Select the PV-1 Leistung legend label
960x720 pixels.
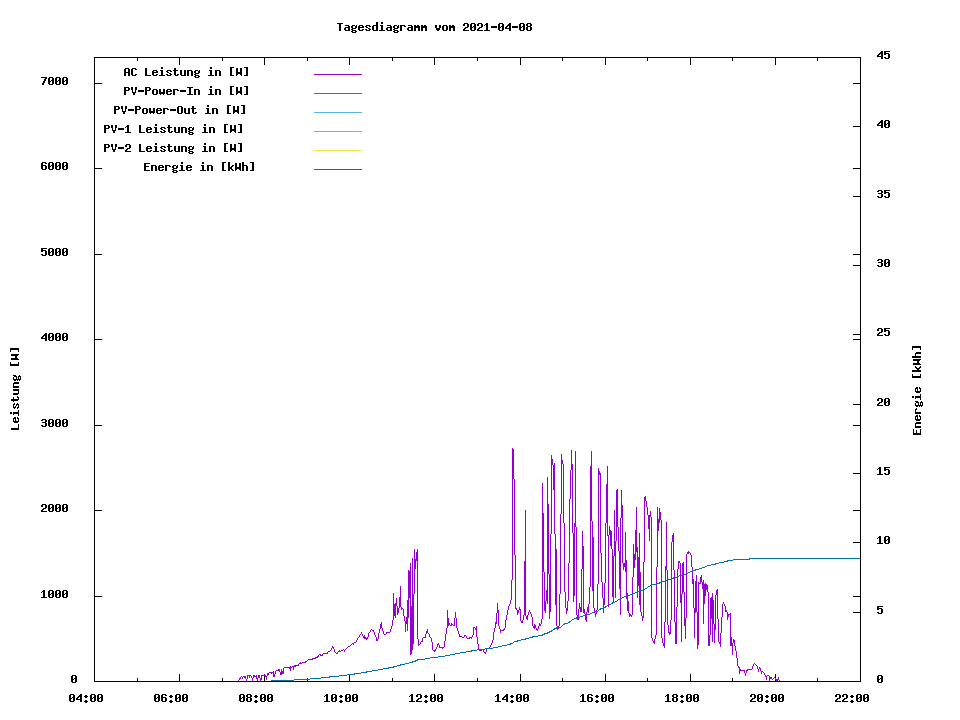point(173,129)
